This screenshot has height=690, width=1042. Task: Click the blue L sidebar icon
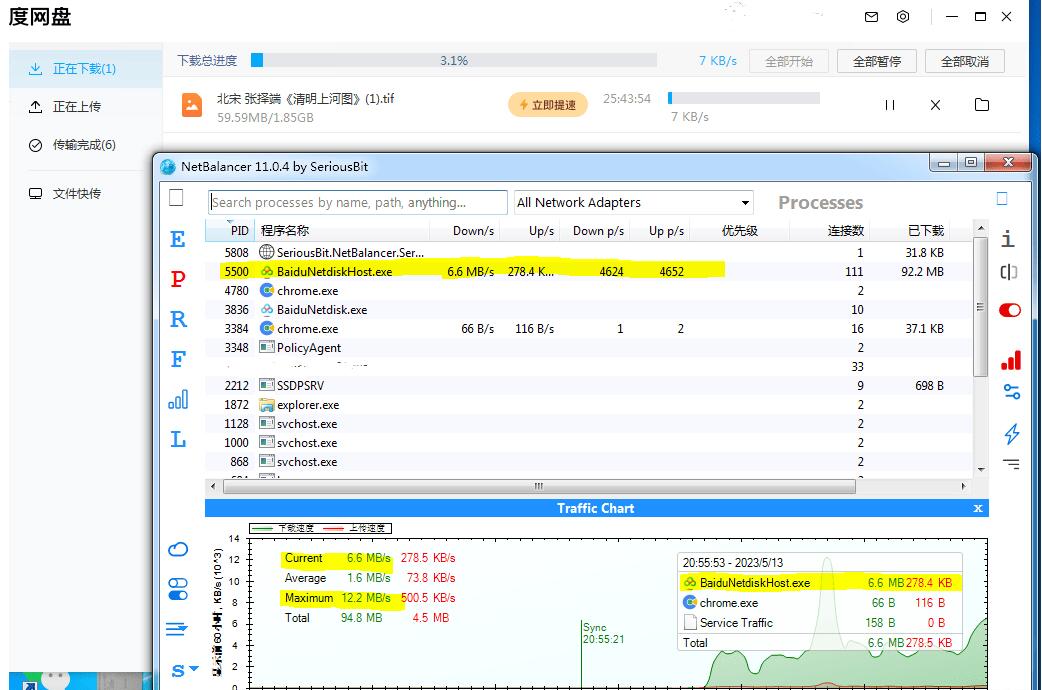178,439
